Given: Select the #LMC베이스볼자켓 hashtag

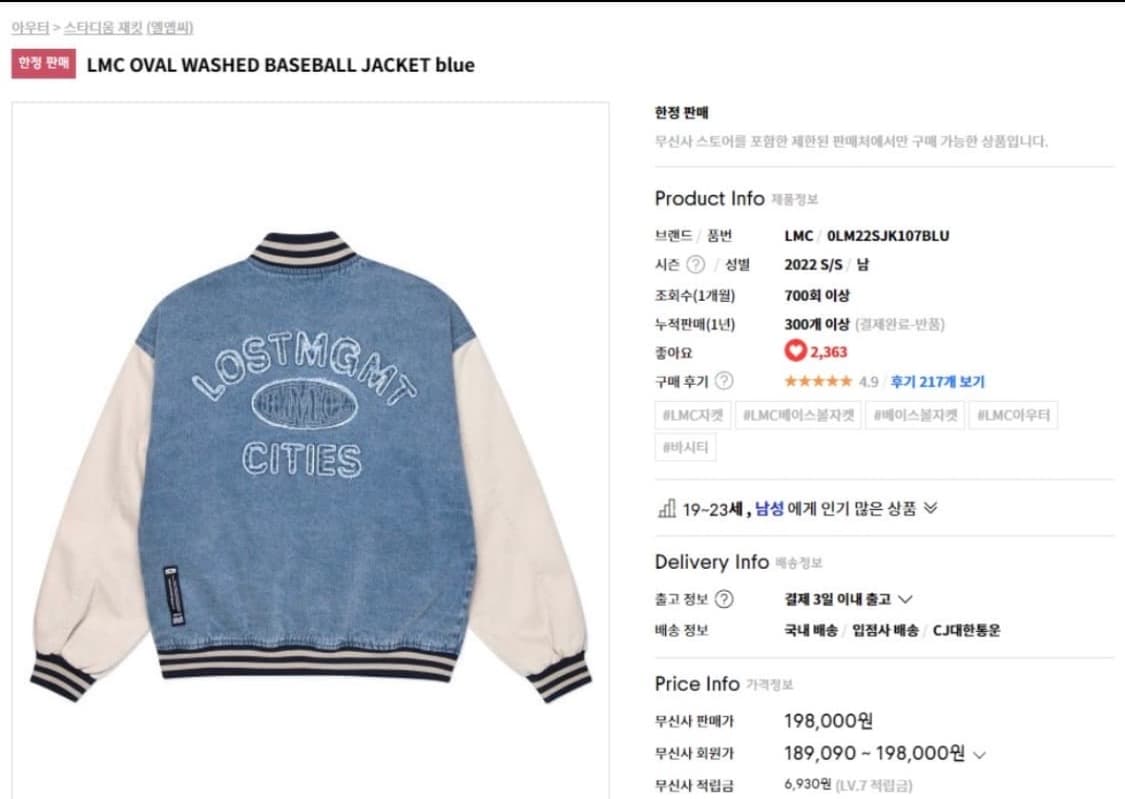Looking at the screenshot, I should pos(798,415).
